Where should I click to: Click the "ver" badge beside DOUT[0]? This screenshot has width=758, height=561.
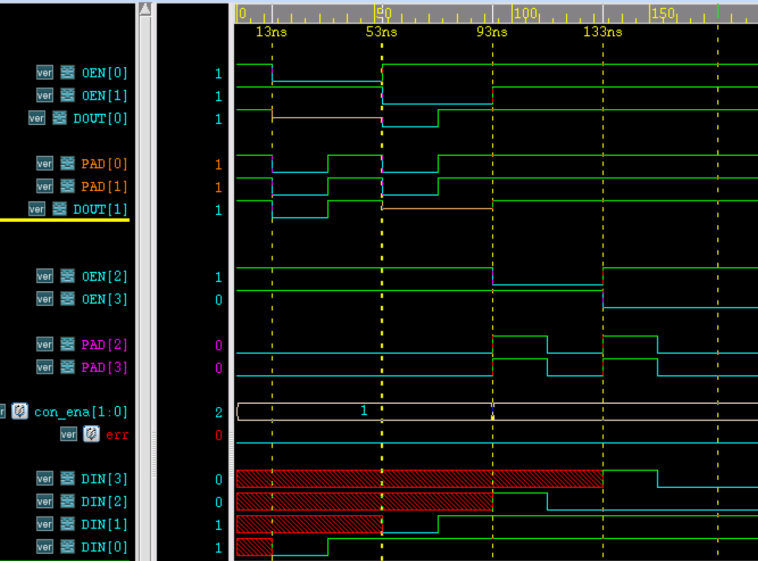point(36,118)
